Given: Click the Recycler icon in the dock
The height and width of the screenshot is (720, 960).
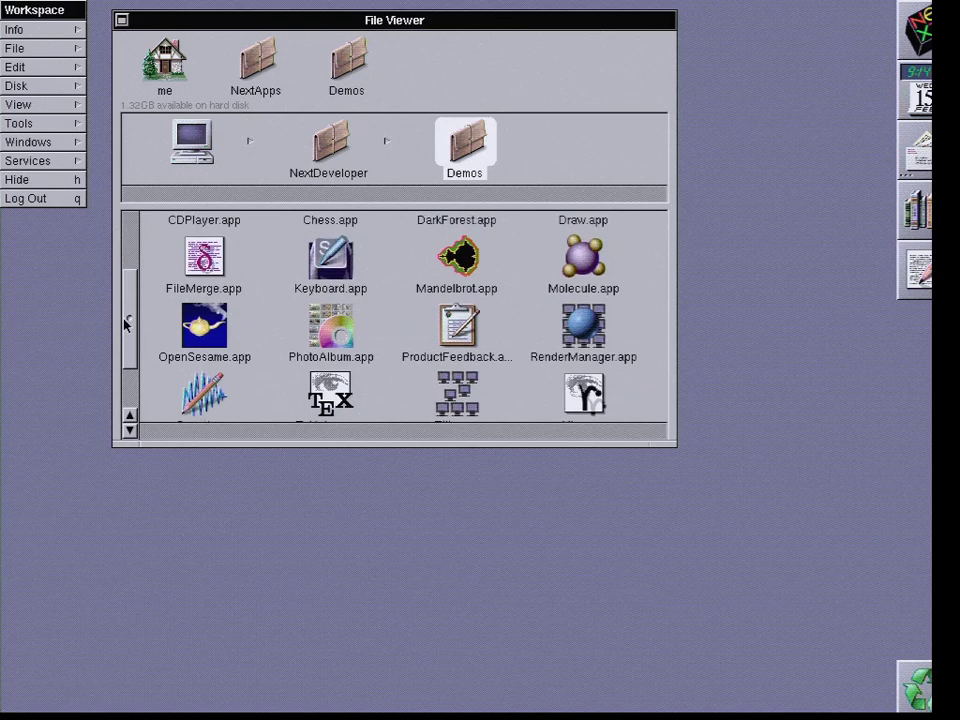Looking at the screenshot, I should 915,687.
